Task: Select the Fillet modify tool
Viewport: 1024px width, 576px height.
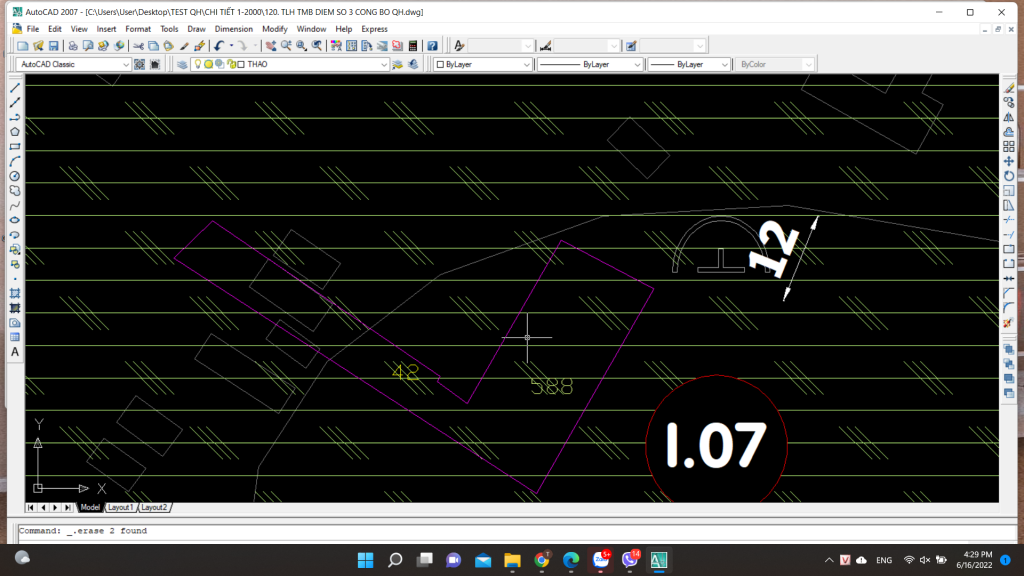Action: pyautogui.click(x=1009, y=308)
